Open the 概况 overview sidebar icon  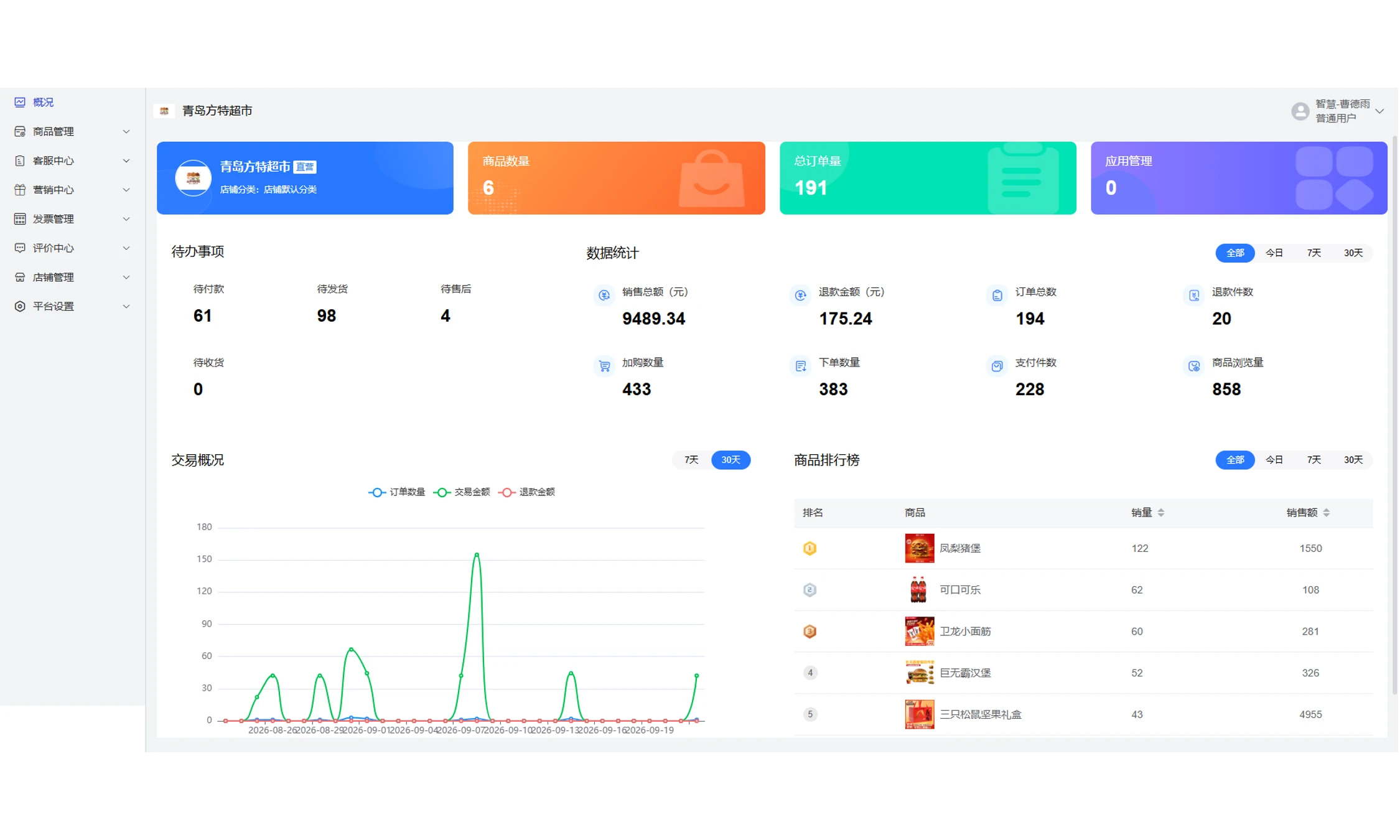point(20,102)
